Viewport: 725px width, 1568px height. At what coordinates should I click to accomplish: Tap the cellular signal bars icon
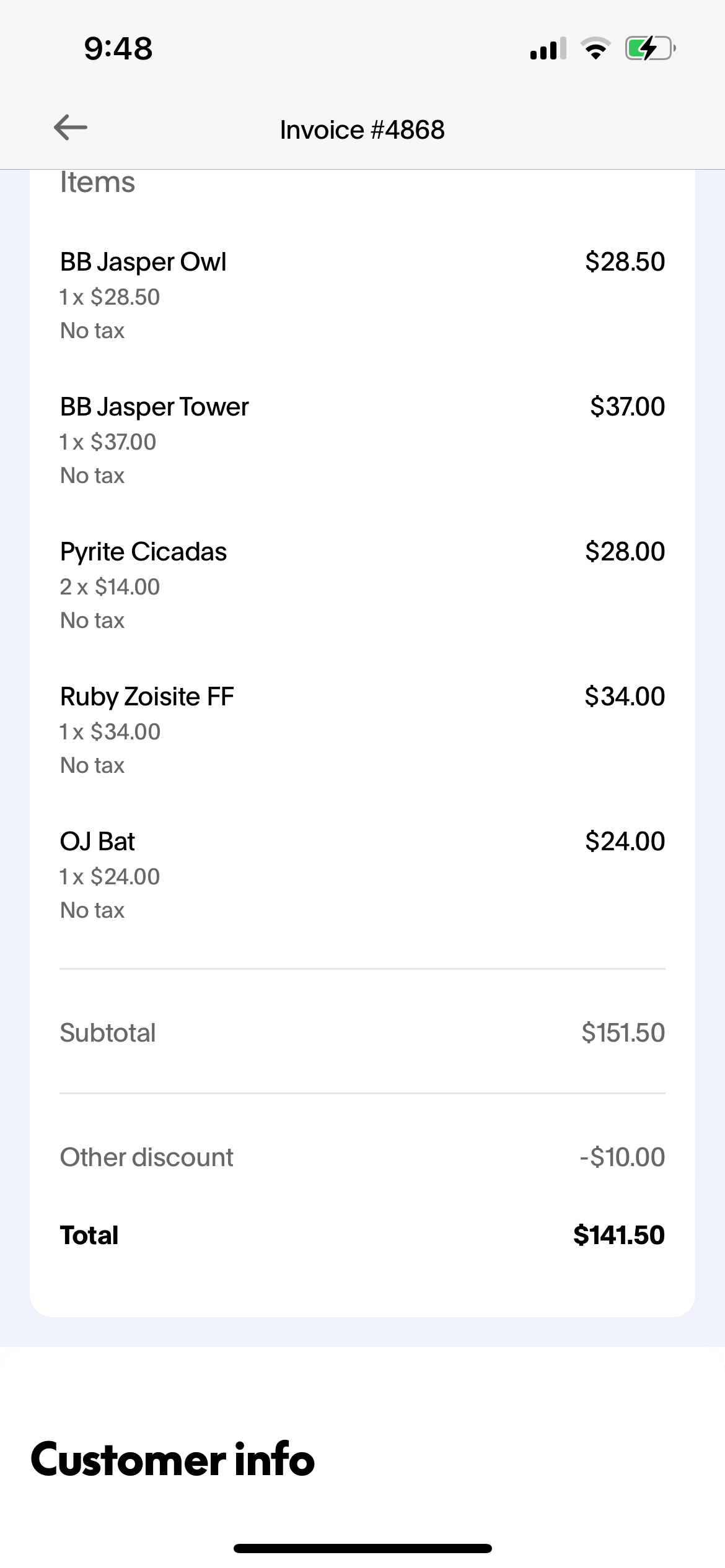point(548,48)
